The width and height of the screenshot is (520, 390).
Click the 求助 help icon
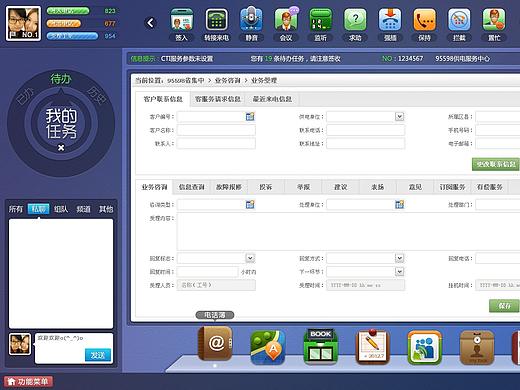(x=355, y=20)
